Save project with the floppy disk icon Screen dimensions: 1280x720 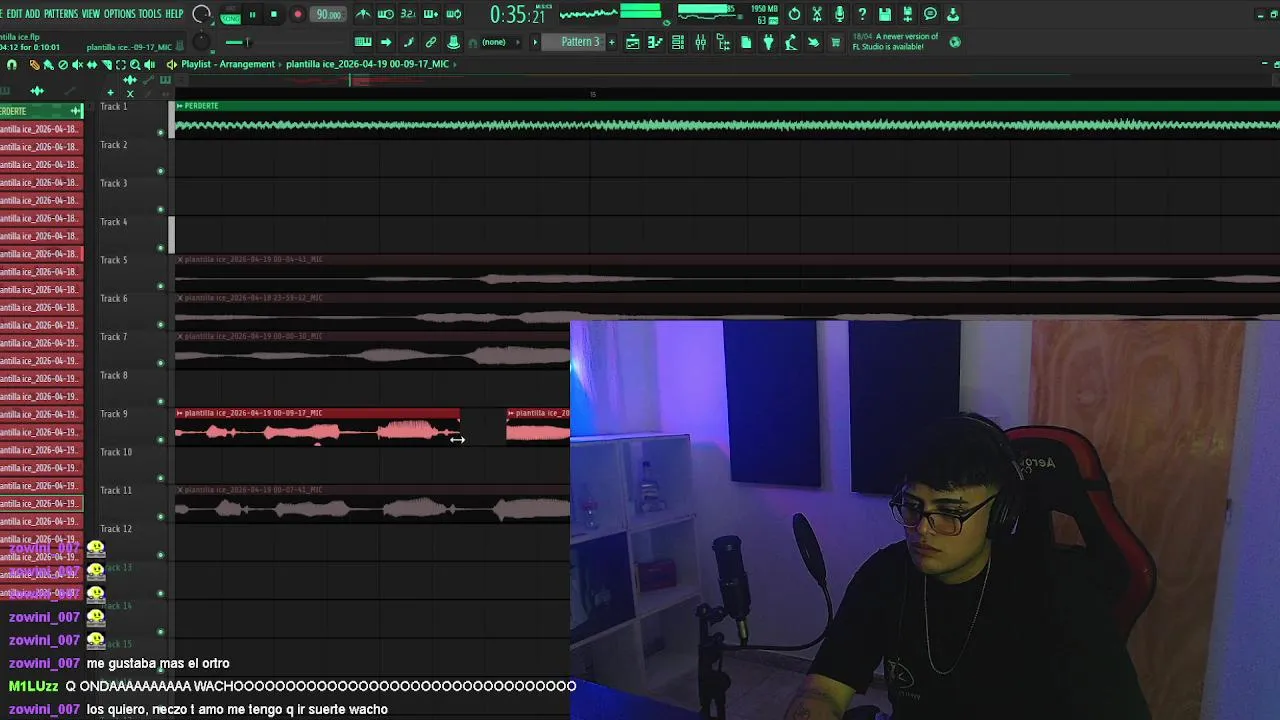pos(885,14)
